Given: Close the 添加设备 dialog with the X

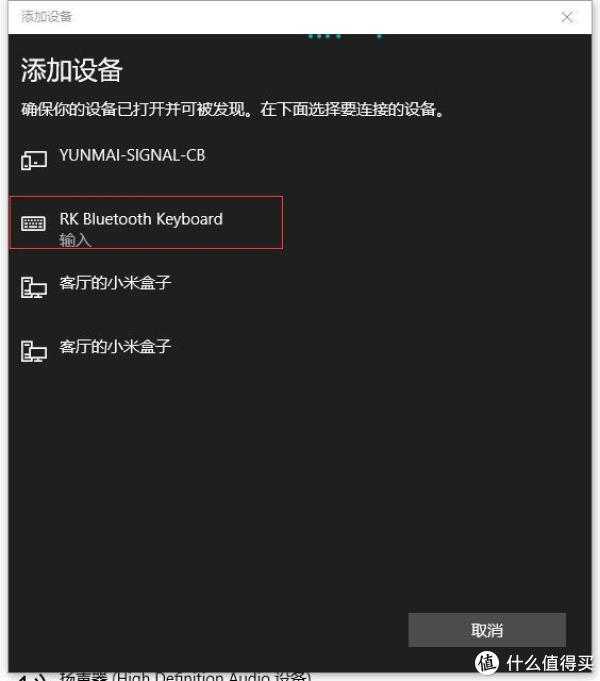Looking at the screenshot, I should pyautogui.click(x=567, y=17).
